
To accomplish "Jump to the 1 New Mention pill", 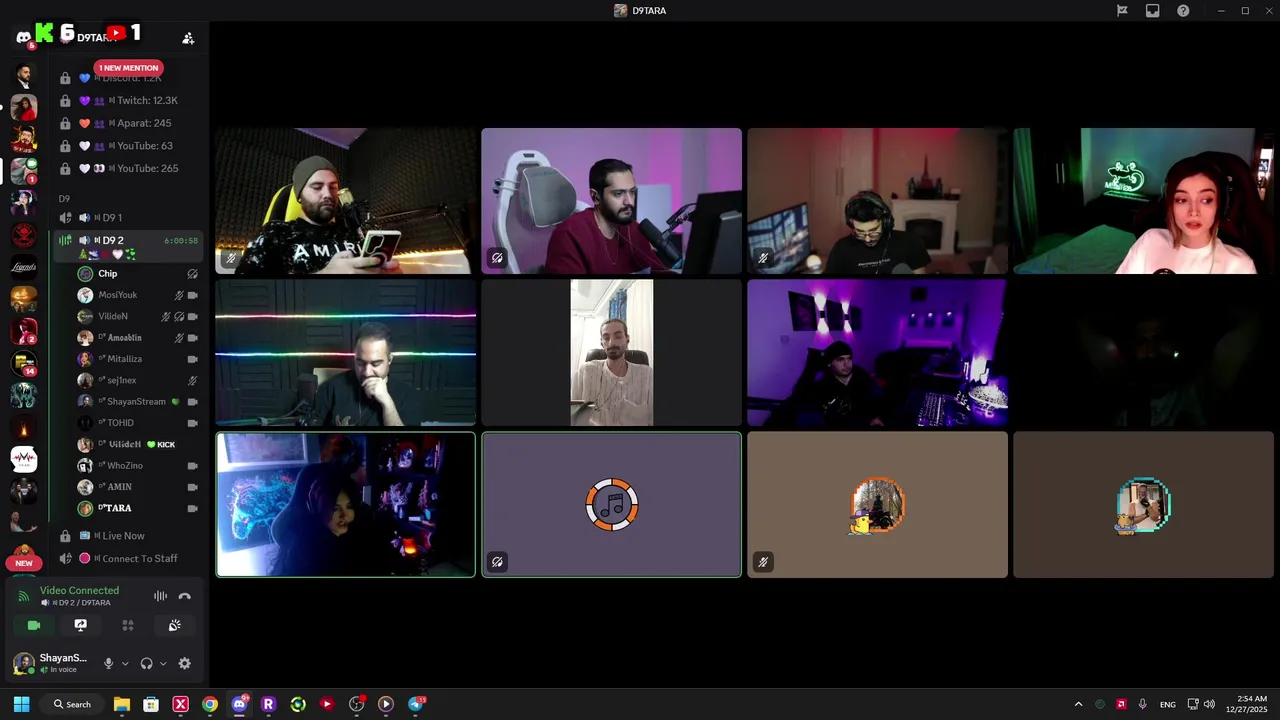I will pyautogui.click(x=128, y=68).
